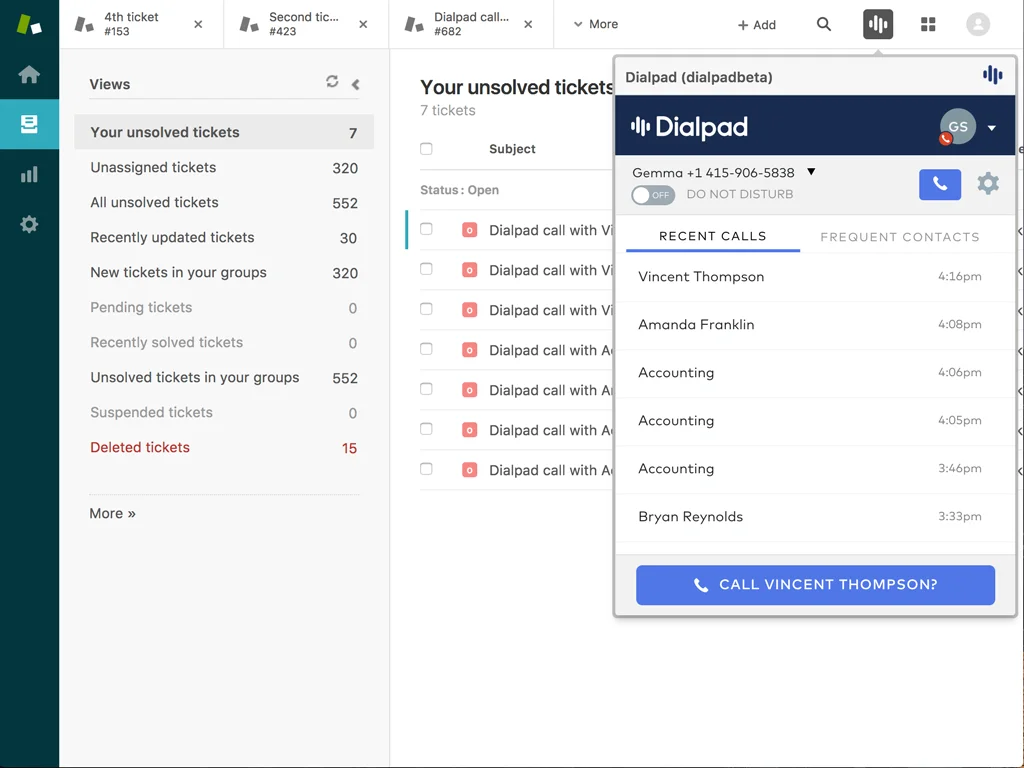
Task: Check the first Dialpad call ticket checkbox
Action: point(425,230)
